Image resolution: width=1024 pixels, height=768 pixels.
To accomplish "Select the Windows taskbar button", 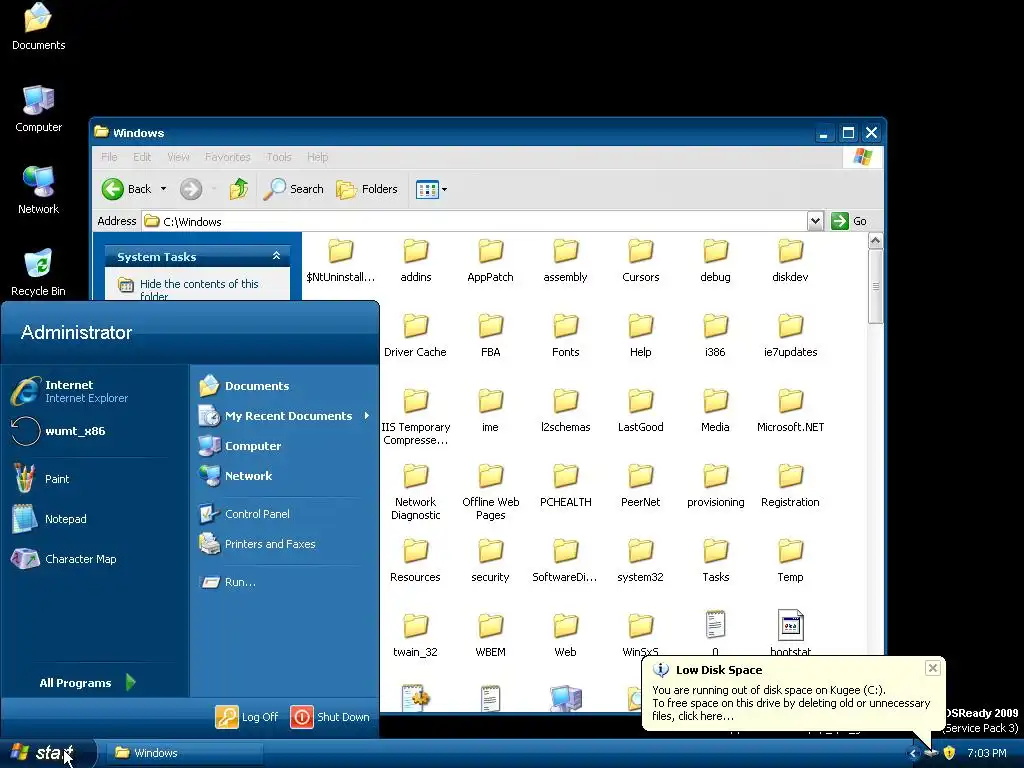I will click(x=184, y=753).
